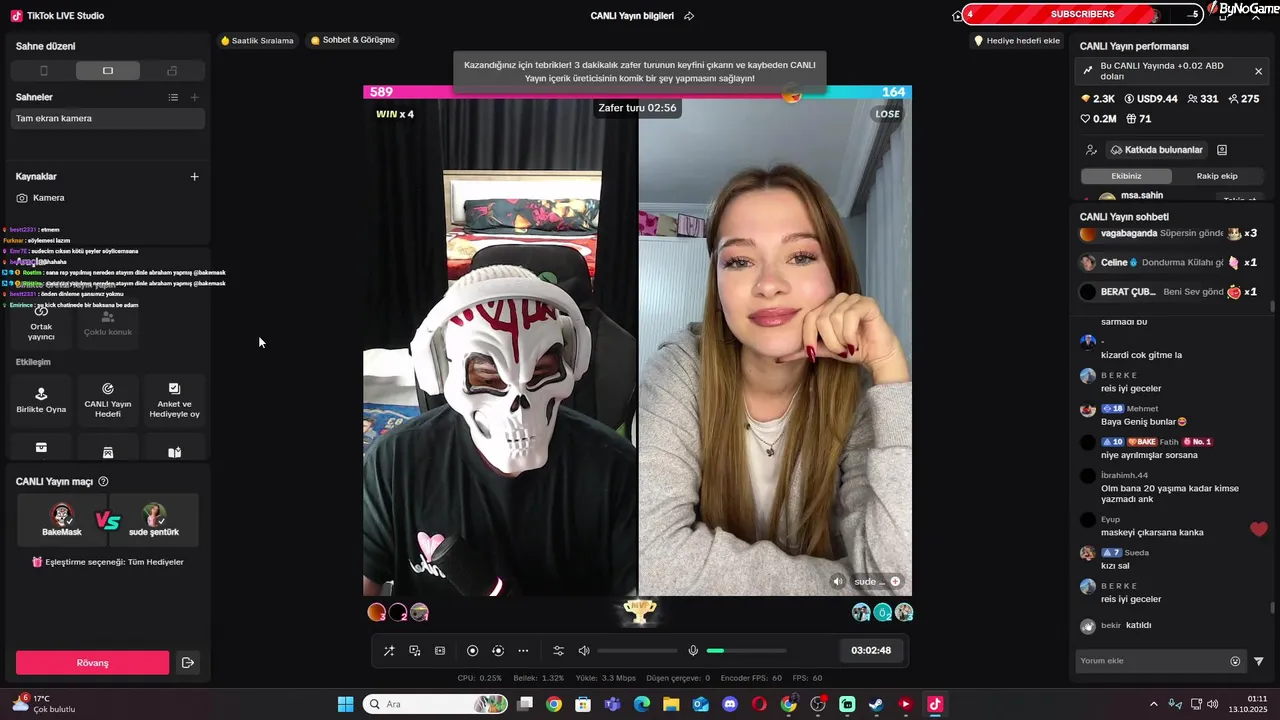The width and height of the screenshot is (1280, 720).
Task: Open the magic wand effects tool
Action: coord(389,651)
